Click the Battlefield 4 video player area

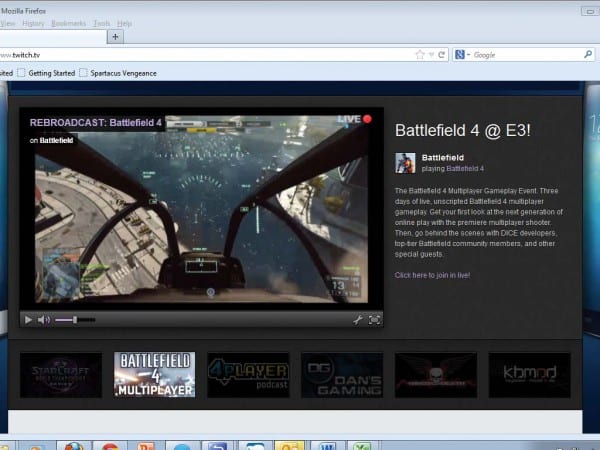201,209
